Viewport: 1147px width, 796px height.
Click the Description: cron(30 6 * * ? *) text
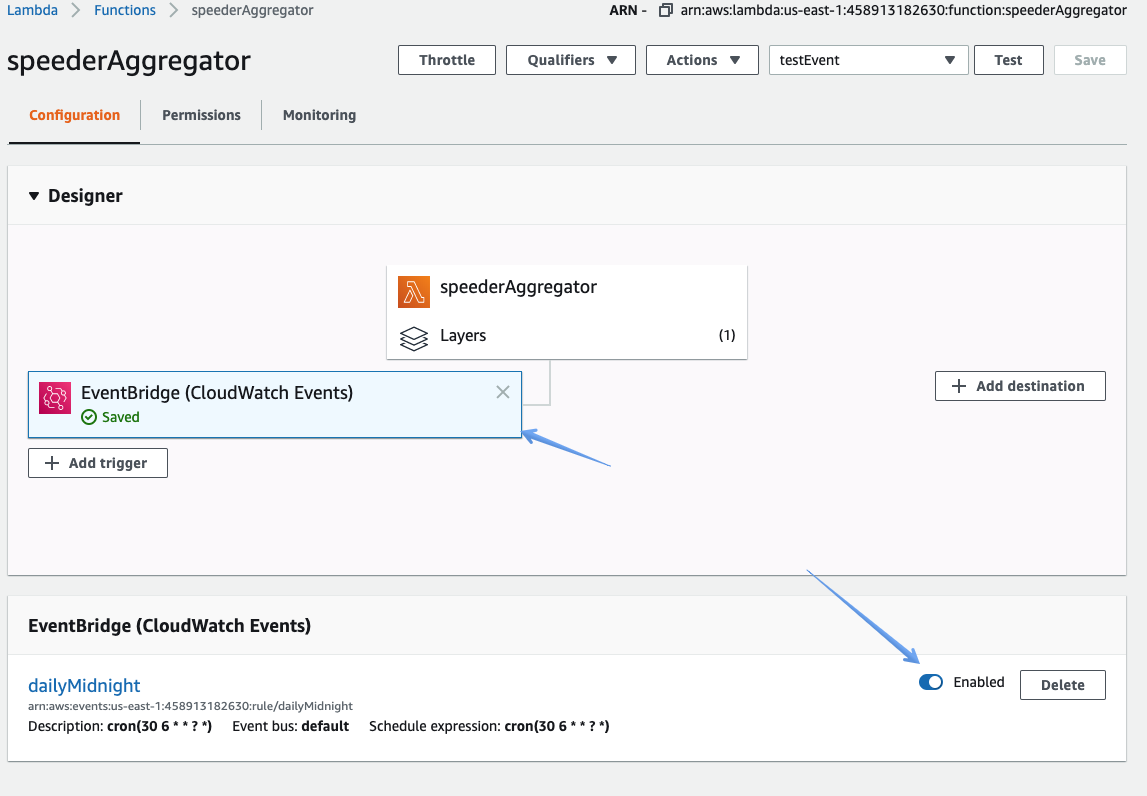click(x=120, y=726)
